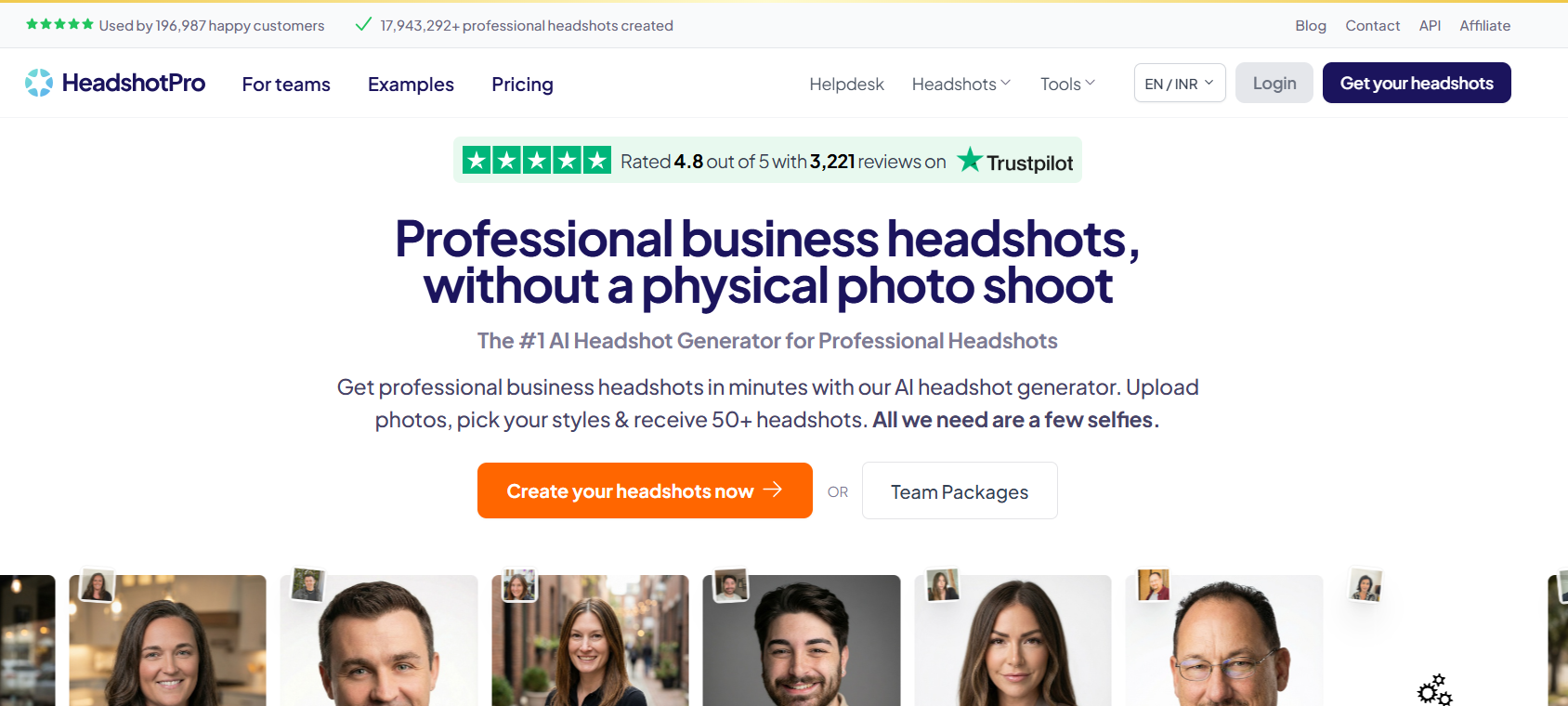Open the Affiliate link
Screen dimensions: 1568x706
(1484, 26)
